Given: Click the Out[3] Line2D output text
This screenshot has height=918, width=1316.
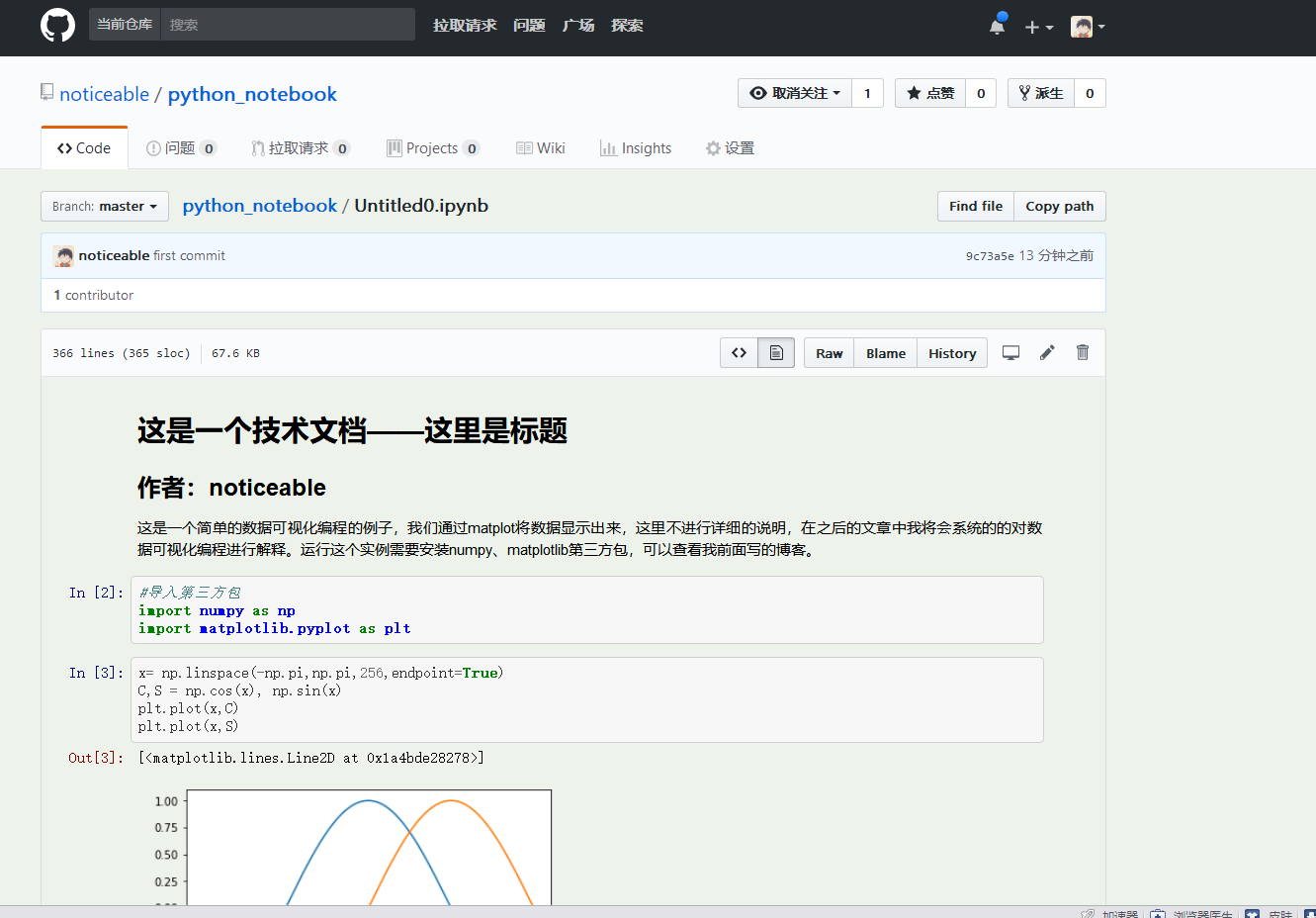Looking at the screenshot, I should [311, 758].
